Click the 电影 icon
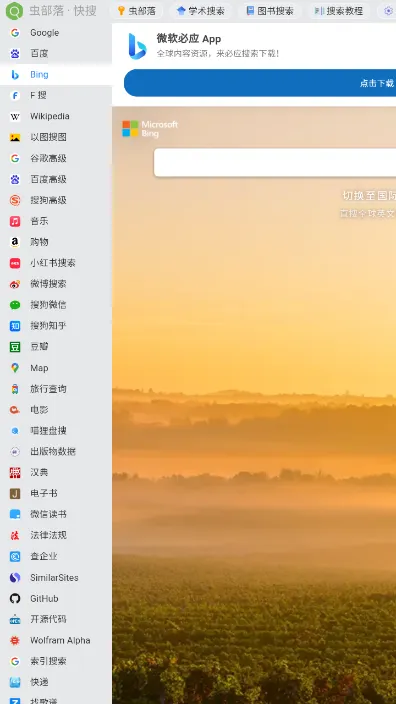Screen dimensions: 396x704 coord(15,410)
